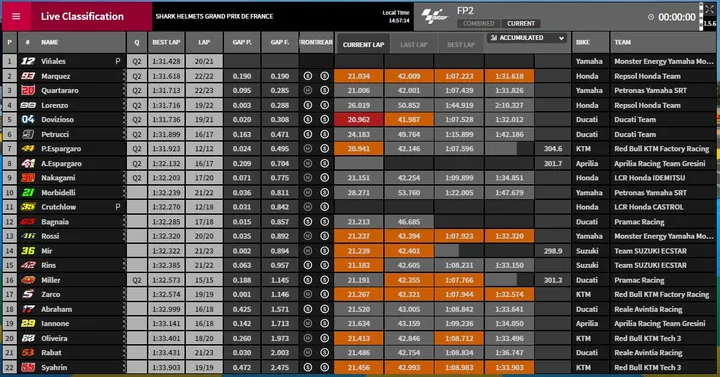The image size is (720, 377).
Task: Click SHARK HELMETS GRAND PRIX DE FRANCE title
Action: [x=214, y=17]
